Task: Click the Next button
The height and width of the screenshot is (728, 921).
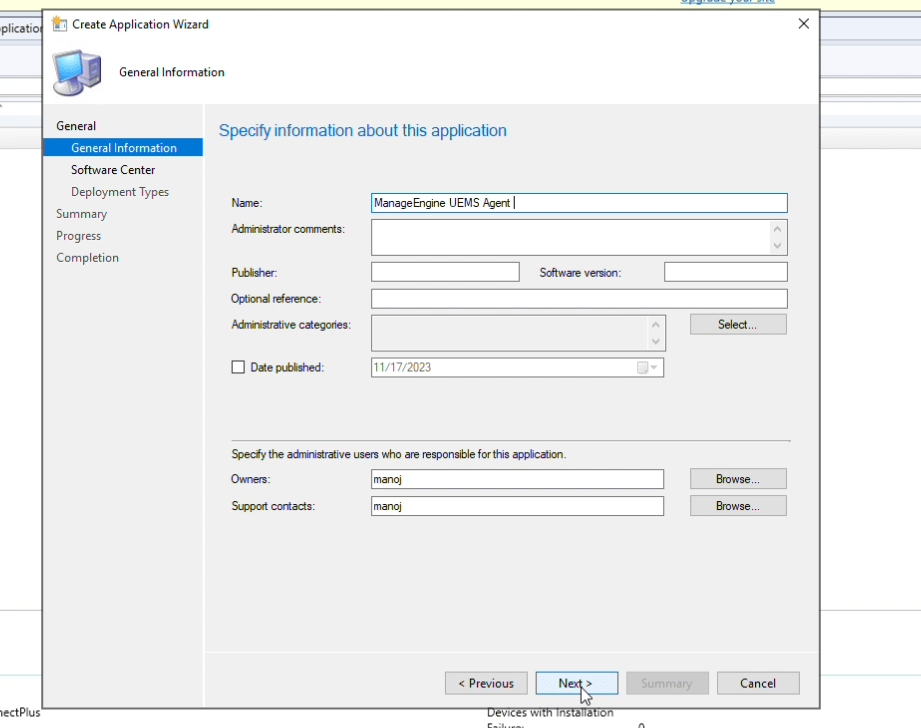Action: pos(576,683)
